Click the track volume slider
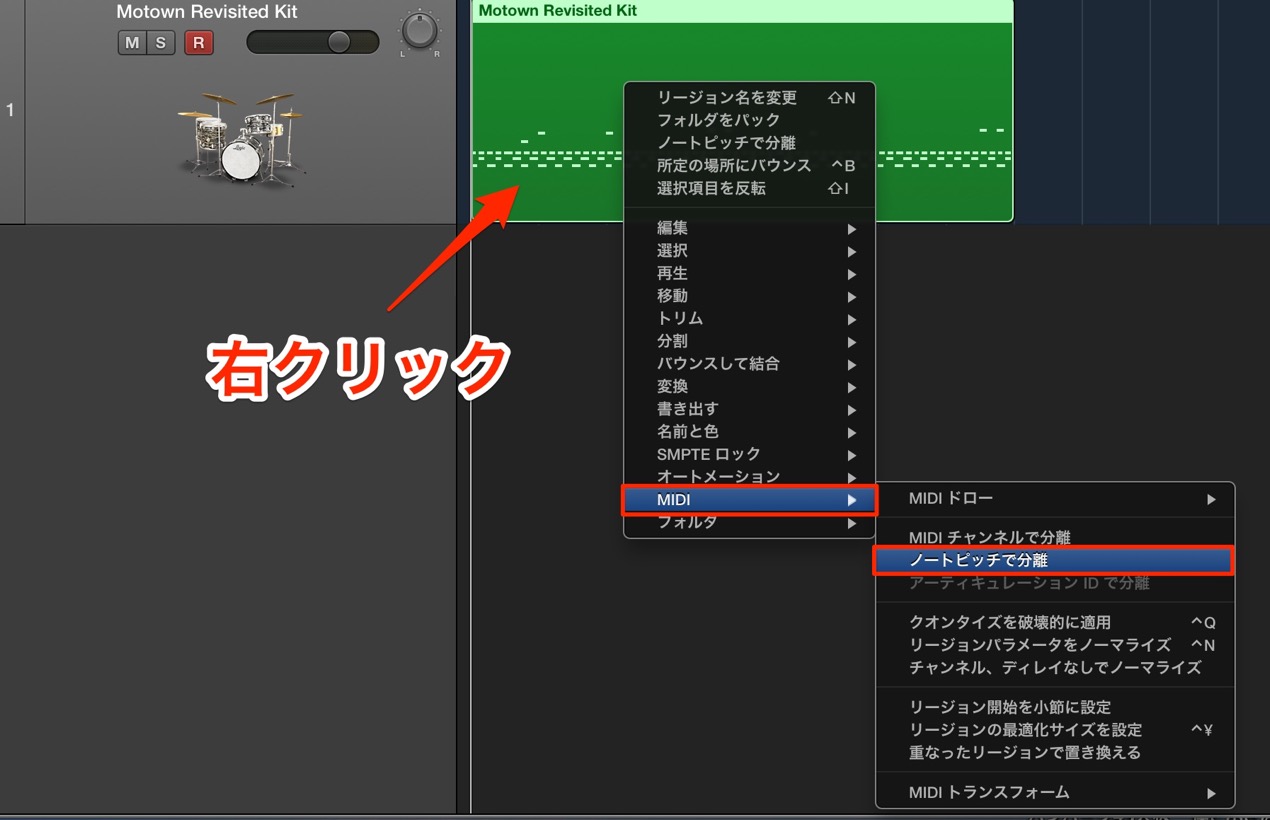Image resolution: width=1270 pixels, height=820 pixels. pyautogui.click(x=312, y=42)
